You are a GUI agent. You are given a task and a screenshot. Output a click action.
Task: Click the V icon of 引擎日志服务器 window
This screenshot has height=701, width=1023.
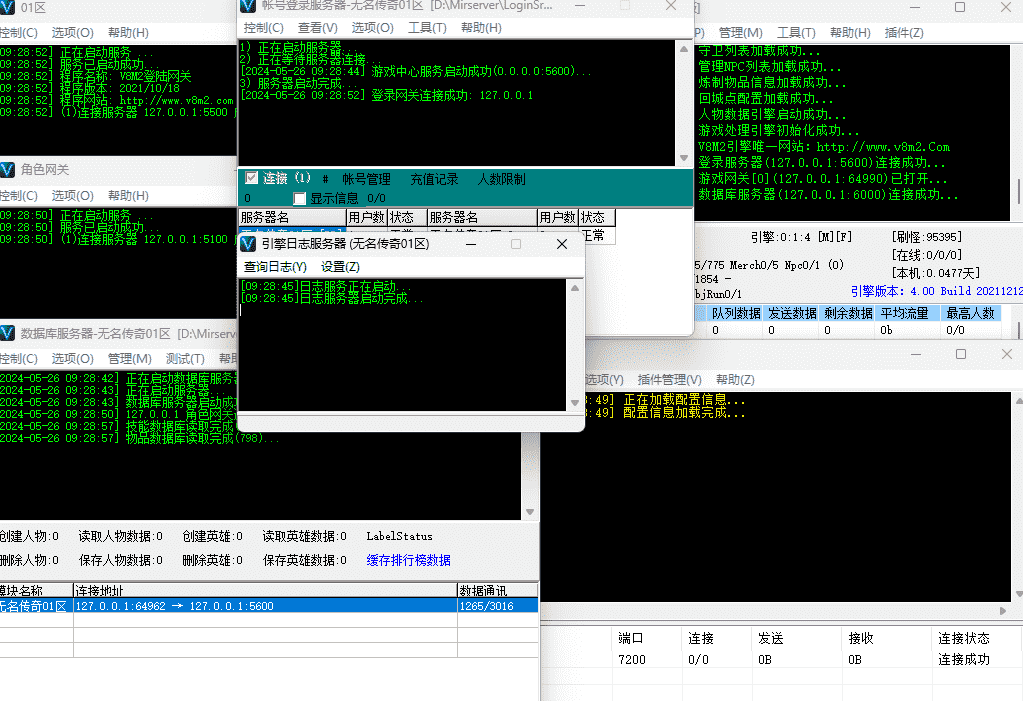(x=248, y=244)
